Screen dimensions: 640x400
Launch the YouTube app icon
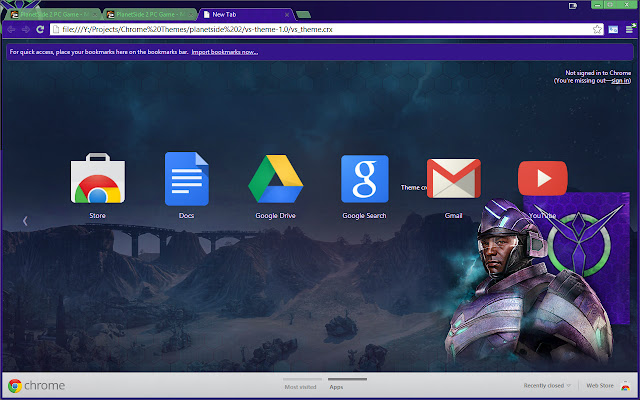(x=542, y=178)
